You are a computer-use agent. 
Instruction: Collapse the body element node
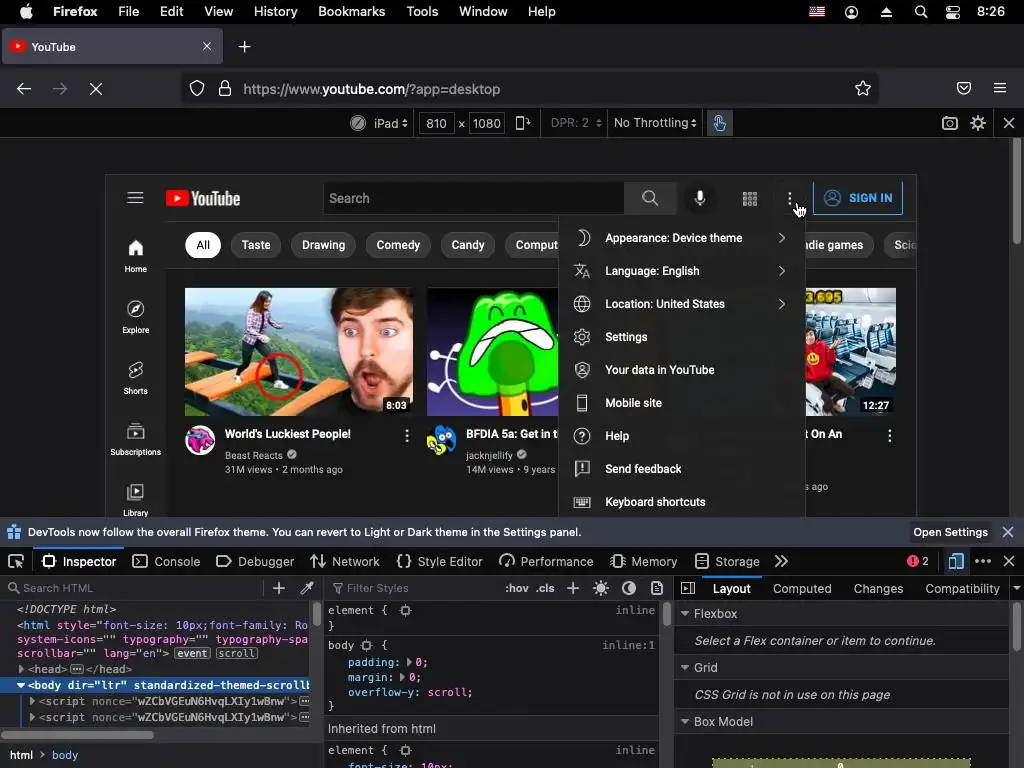coord(21,685)
